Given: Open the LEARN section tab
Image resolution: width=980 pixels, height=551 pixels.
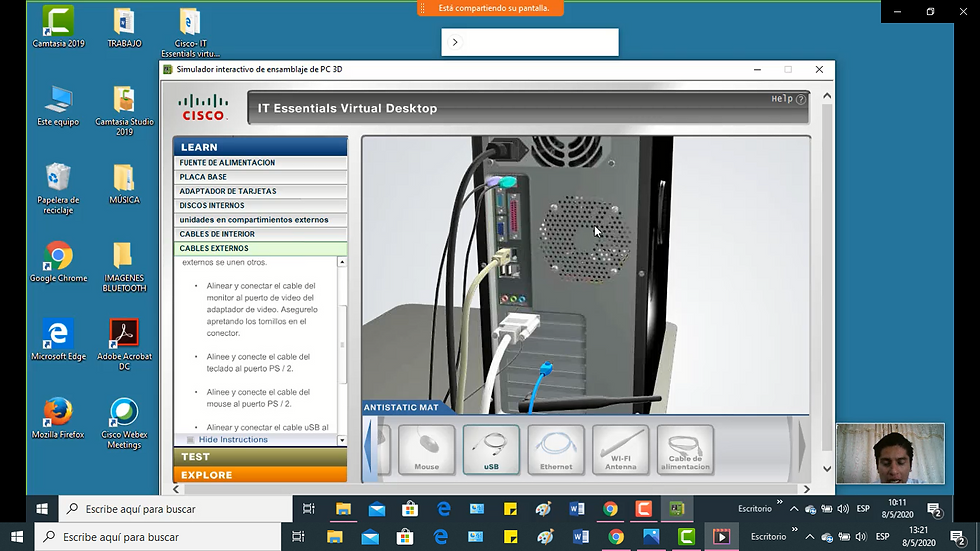Looking at the screenshot, I should point(260,147).
